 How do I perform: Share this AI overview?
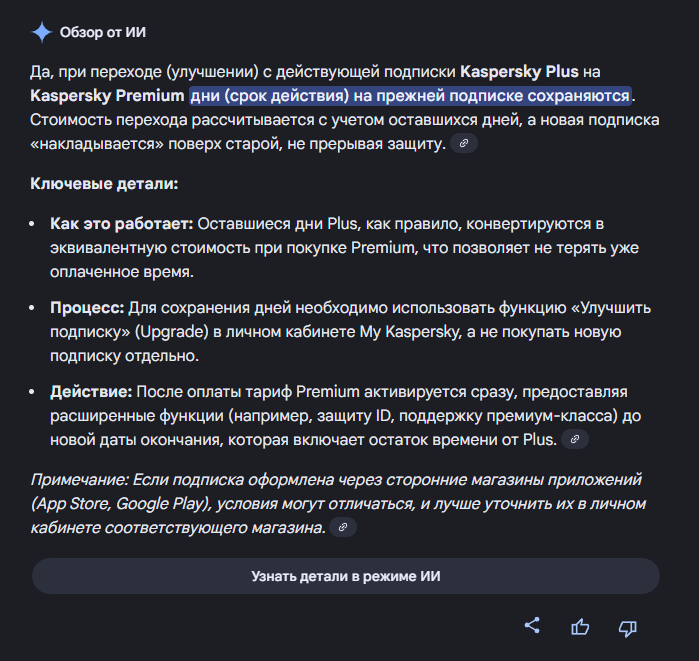click(532, 626)
